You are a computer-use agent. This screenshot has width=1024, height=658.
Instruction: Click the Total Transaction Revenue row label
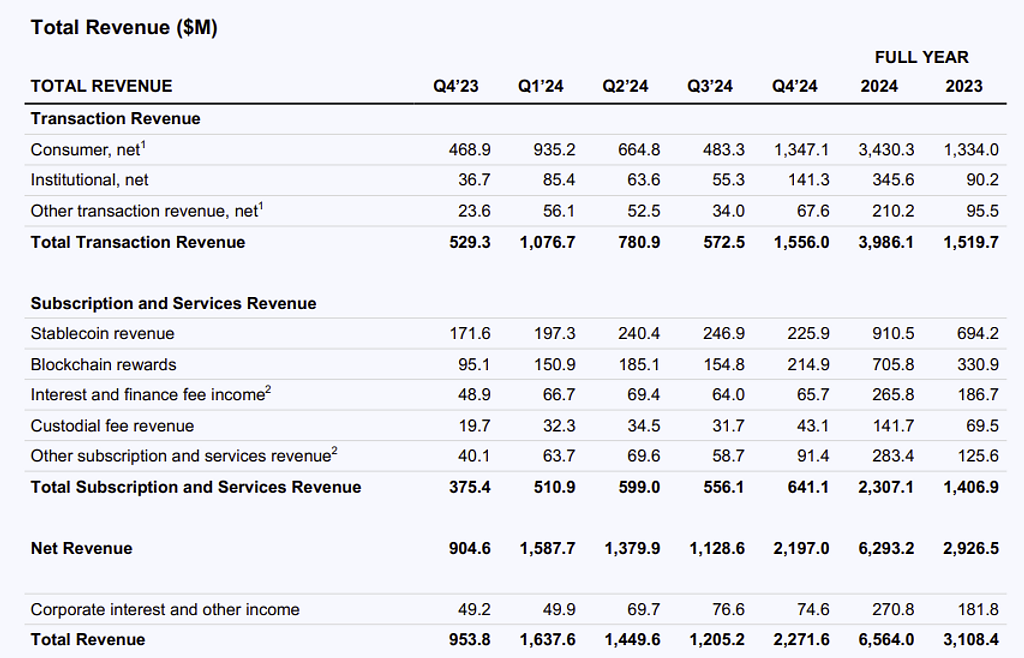click(137, 242)
